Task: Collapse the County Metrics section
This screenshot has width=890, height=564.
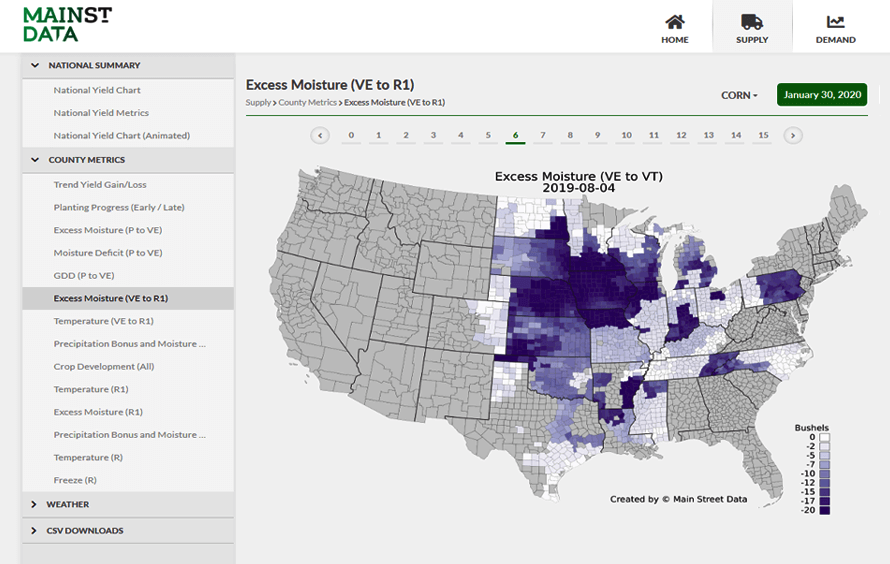Action: pyautogui.click(x=36, y=160)
